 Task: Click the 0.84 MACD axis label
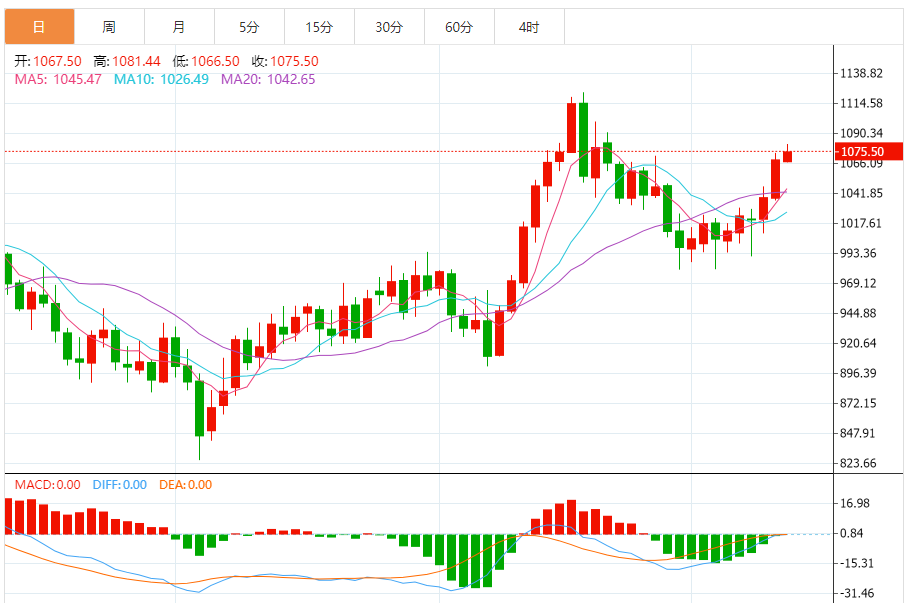(x=852, y=533)
